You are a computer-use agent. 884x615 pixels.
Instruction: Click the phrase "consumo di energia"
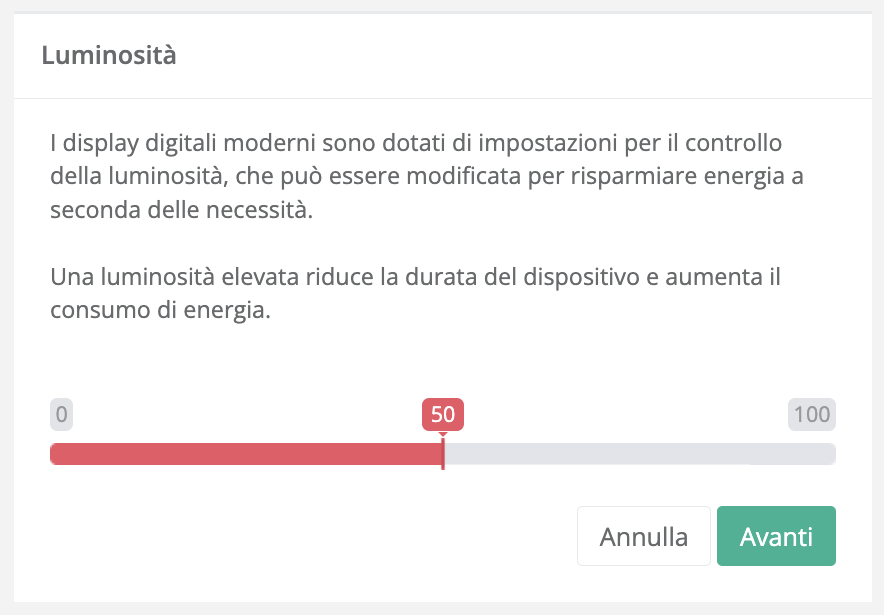point(160,310)
